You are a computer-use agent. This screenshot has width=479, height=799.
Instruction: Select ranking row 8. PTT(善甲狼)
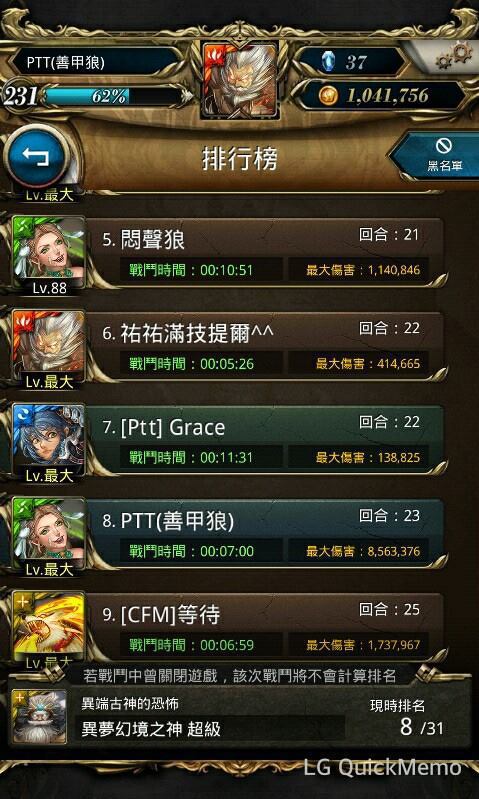265,535
